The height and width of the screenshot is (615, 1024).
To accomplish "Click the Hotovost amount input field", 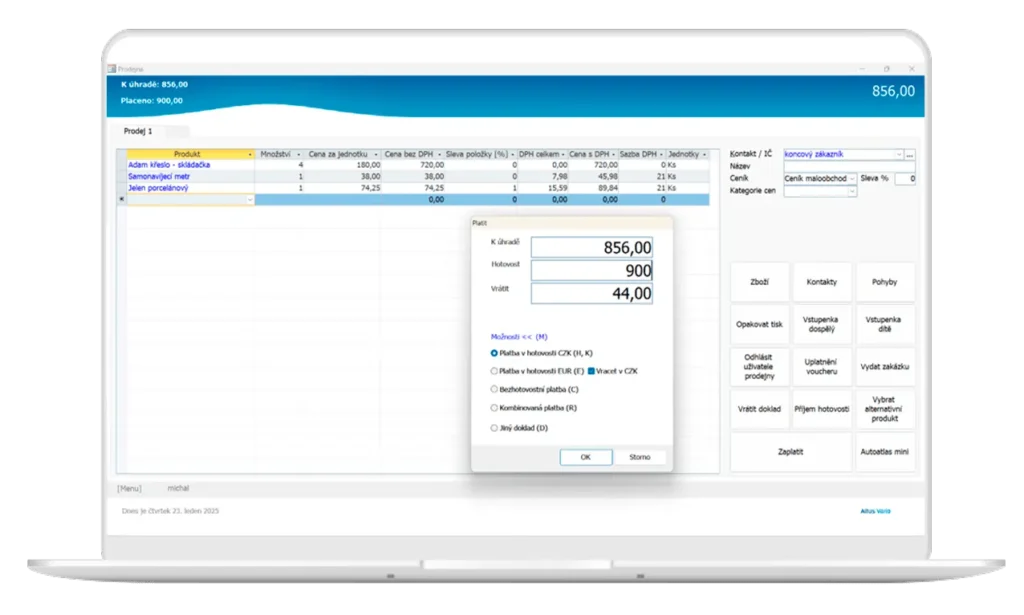I will click(x=591, y=270).
